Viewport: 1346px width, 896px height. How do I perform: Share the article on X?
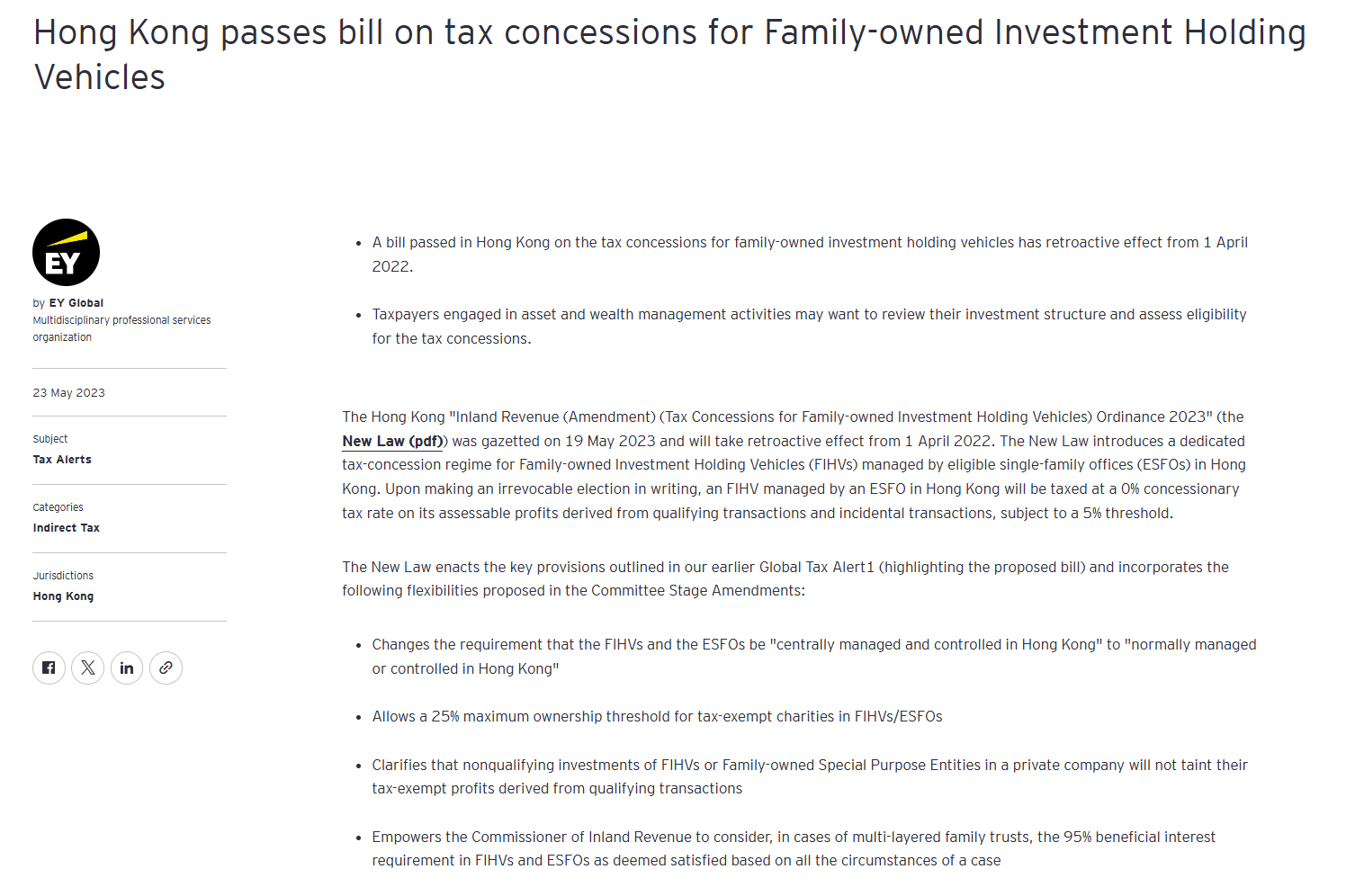click(x=88, y=668)
